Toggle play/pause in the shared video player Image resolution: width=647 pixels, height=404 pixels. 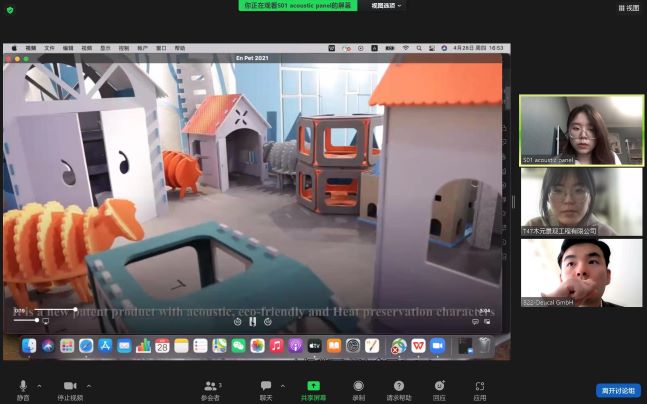[x=253, y=321]
